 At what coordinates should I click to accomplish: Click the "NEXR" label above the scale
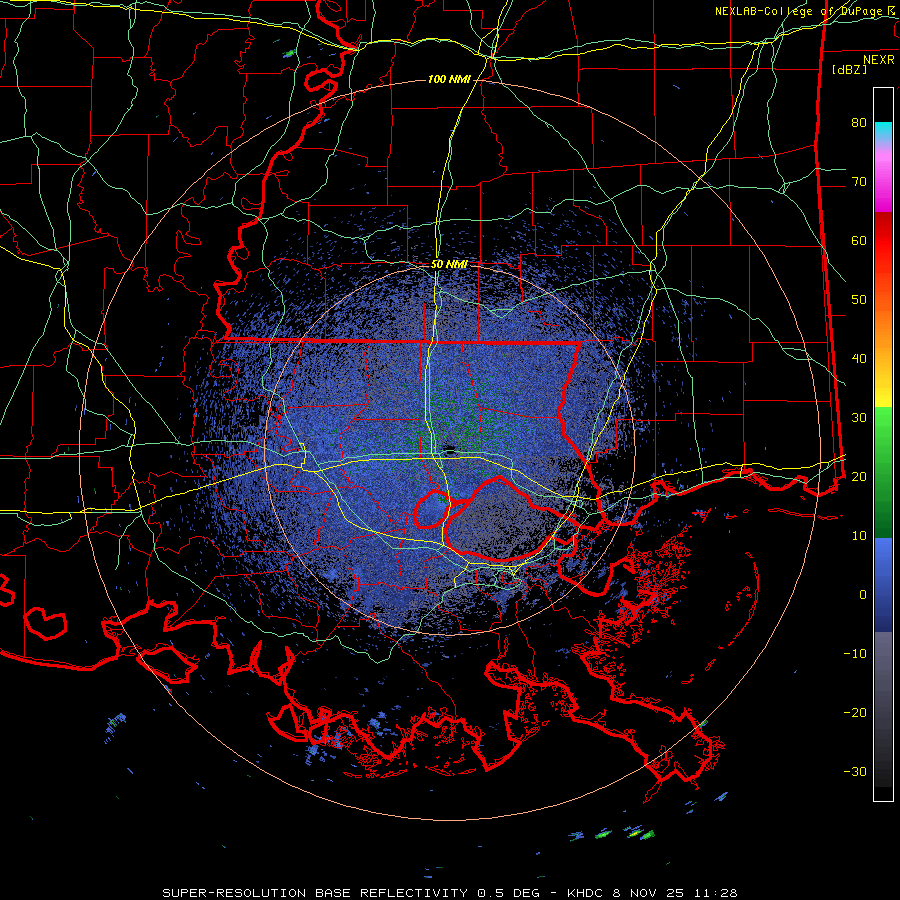(x=878, y=60)
